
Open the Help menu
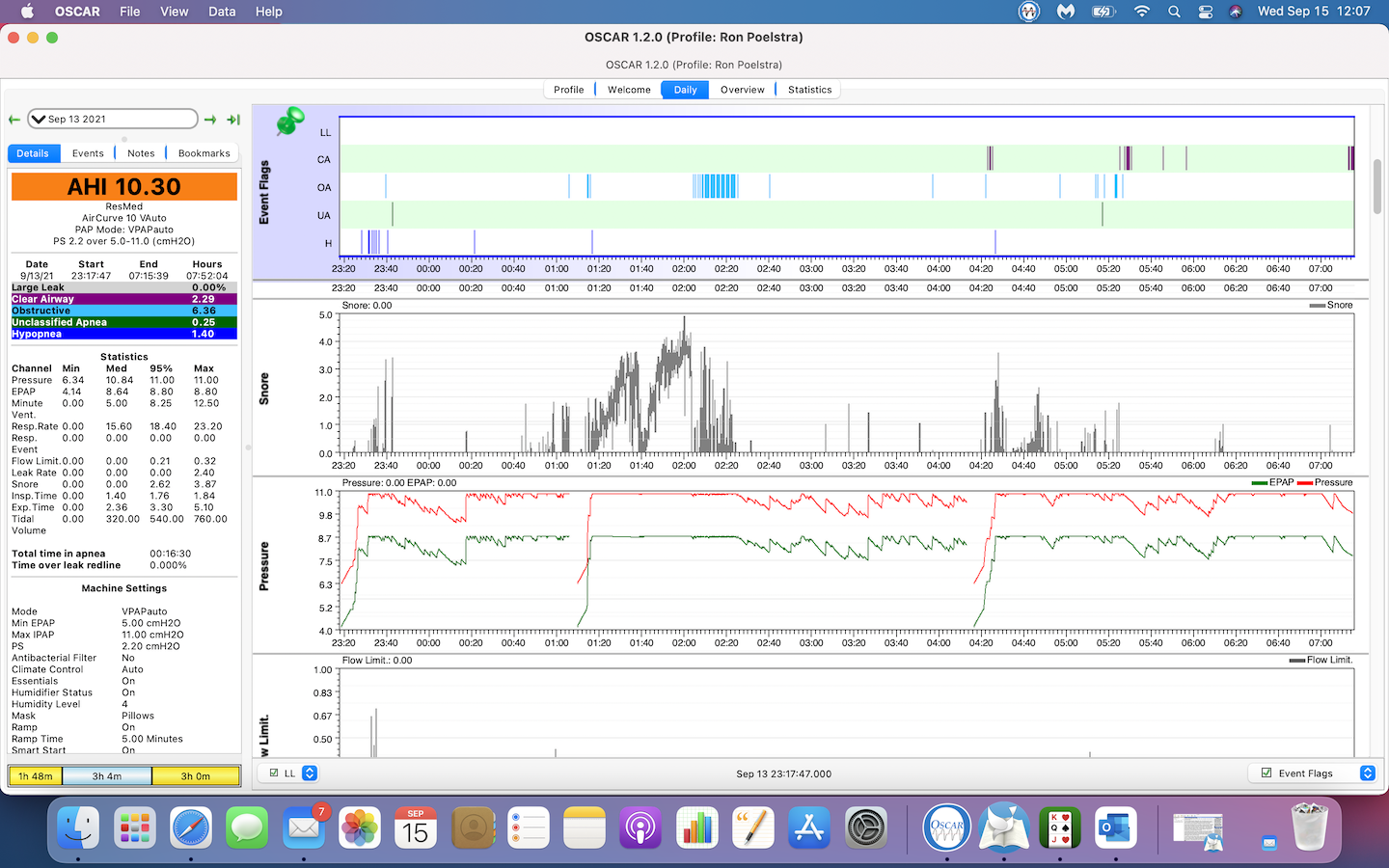click(269, 12)
